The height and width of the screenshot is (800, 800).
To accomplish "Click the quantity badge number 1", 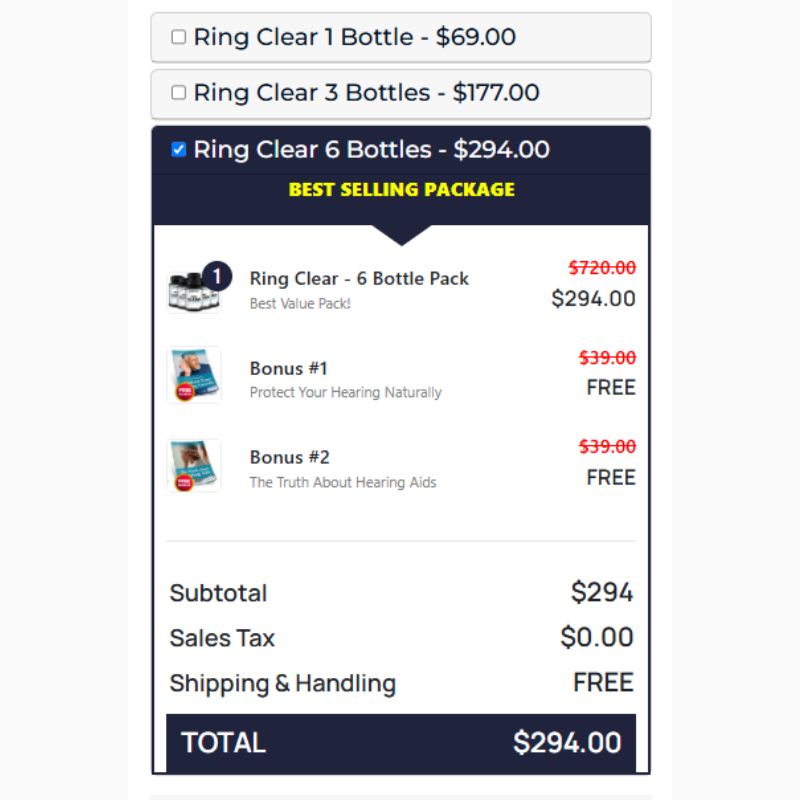I will pos(217,276).
